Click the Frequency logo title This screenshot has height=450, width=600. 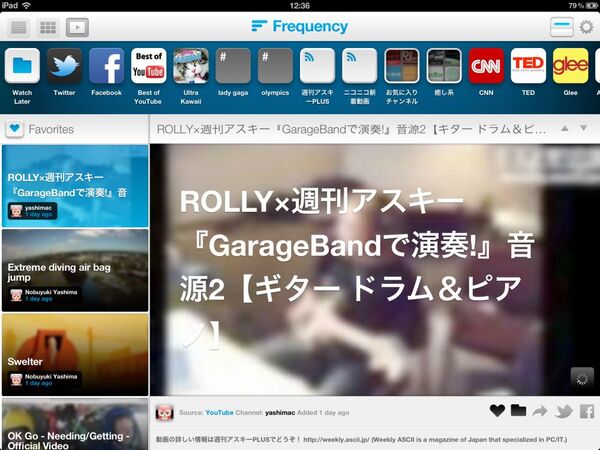pos(300,26)
